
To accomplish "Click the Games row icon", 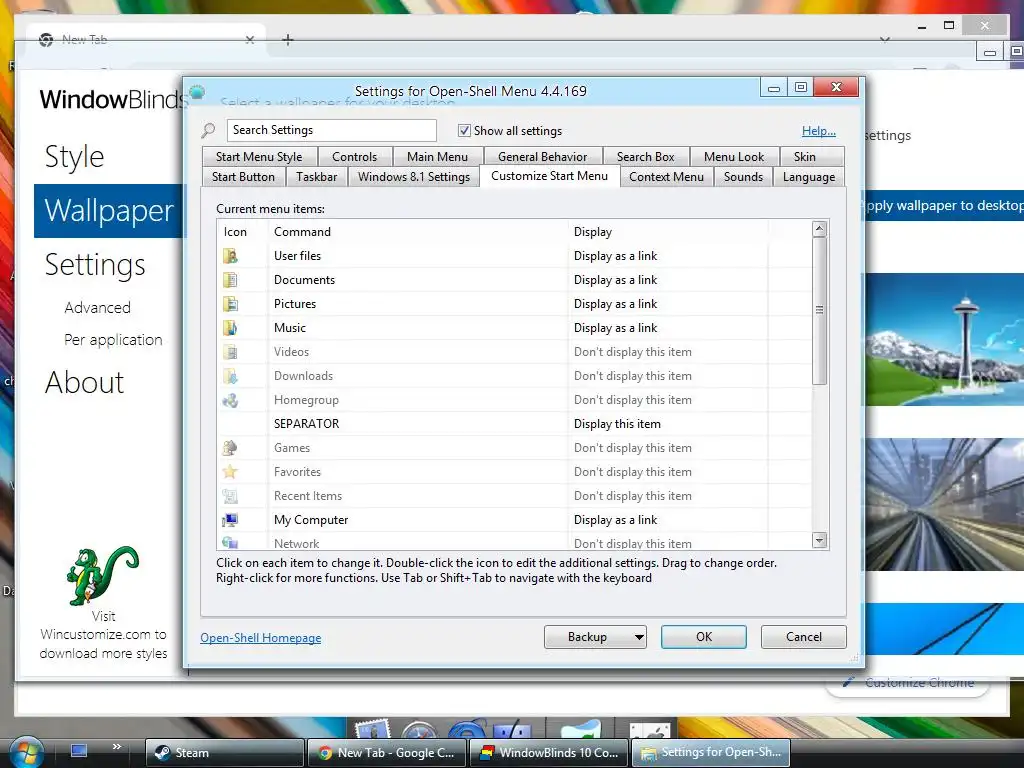I will (x=230, y=448).
